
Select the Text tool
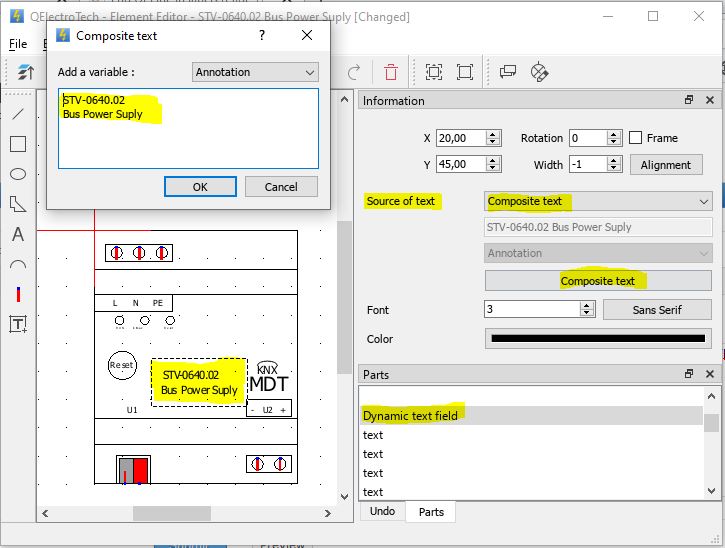pos(17,235)
